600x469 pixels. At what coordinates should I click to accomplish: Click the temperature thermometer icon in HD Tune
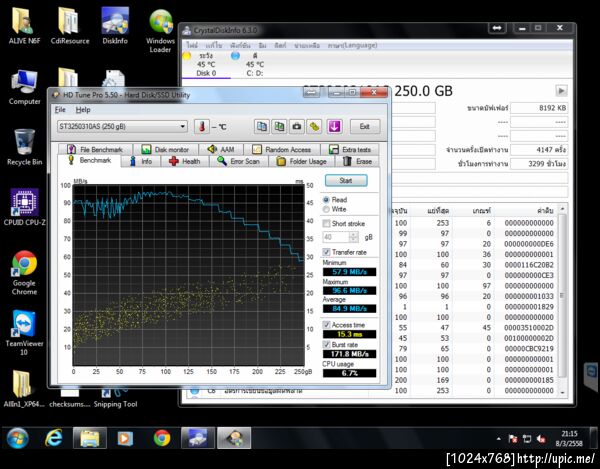pos(202,127)
